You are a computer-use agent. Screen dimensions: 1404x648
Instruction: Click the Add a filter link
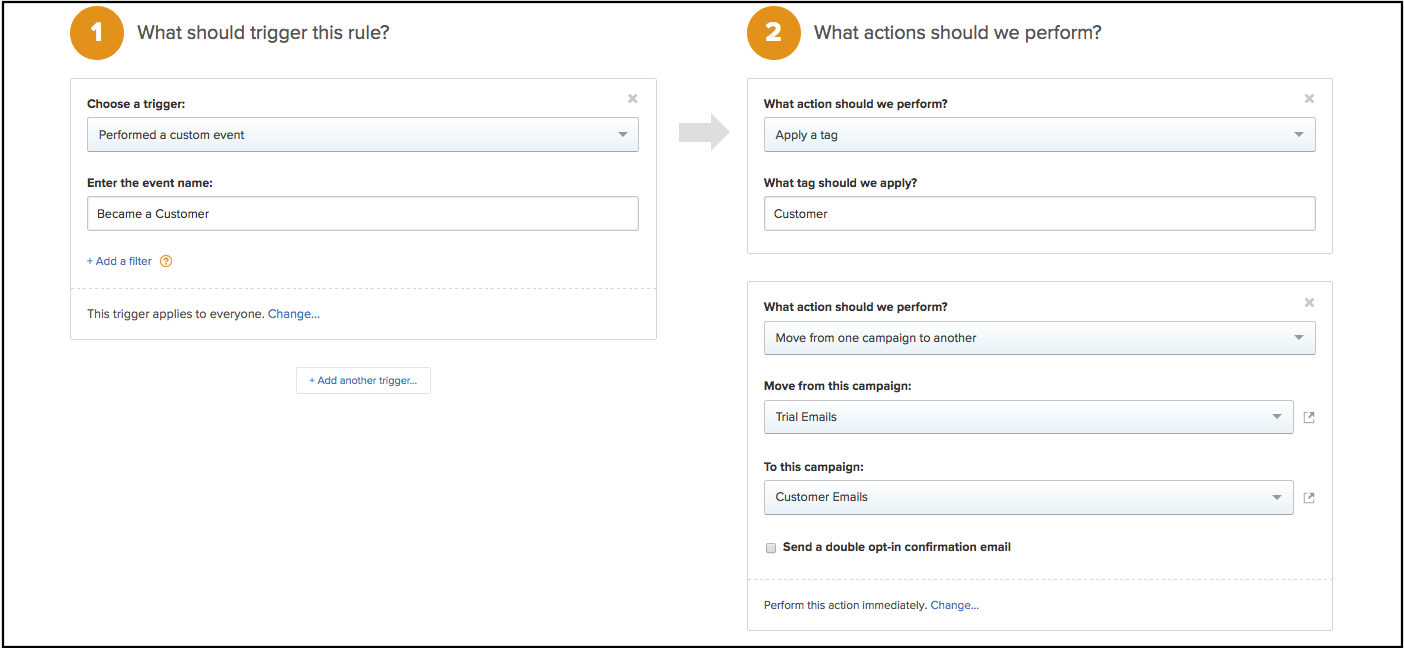pyautogui.click(x=119, y=261)
